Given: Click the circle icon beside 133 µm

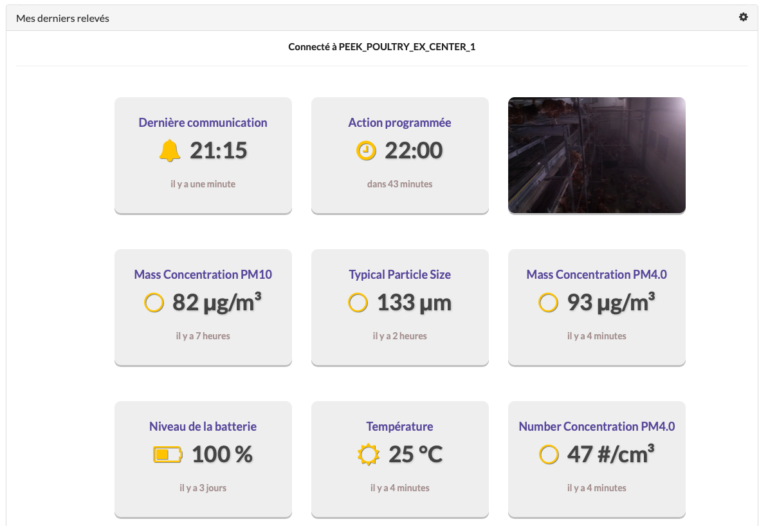Looking at the screenshot, I should 358,303.
